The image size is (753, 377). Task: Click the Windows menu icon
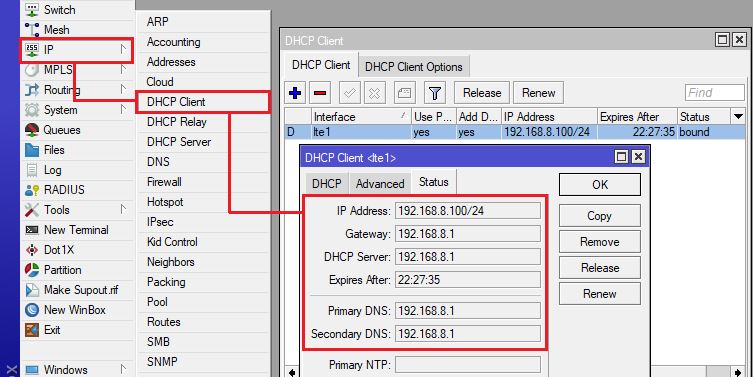[x=32, y=370]
